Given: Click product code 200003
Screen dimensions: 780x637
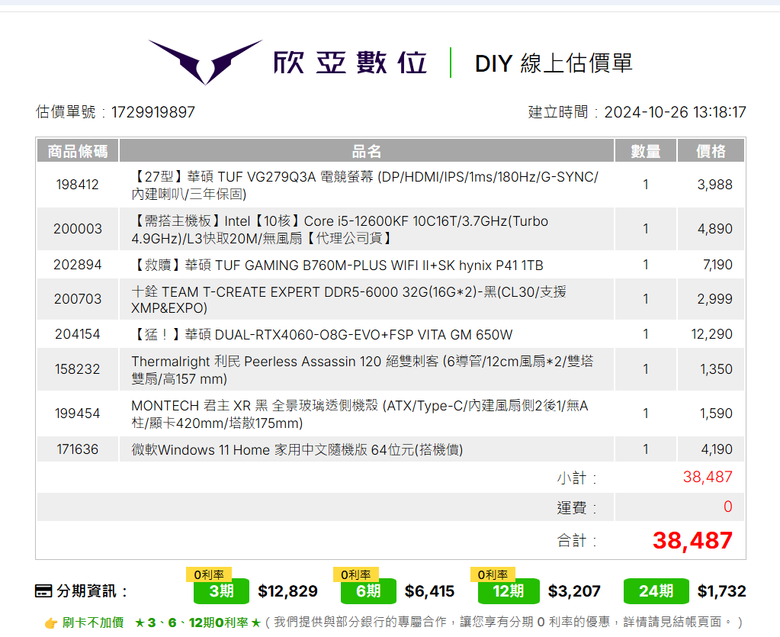Looking at the screenshot, I should point(78,229).
